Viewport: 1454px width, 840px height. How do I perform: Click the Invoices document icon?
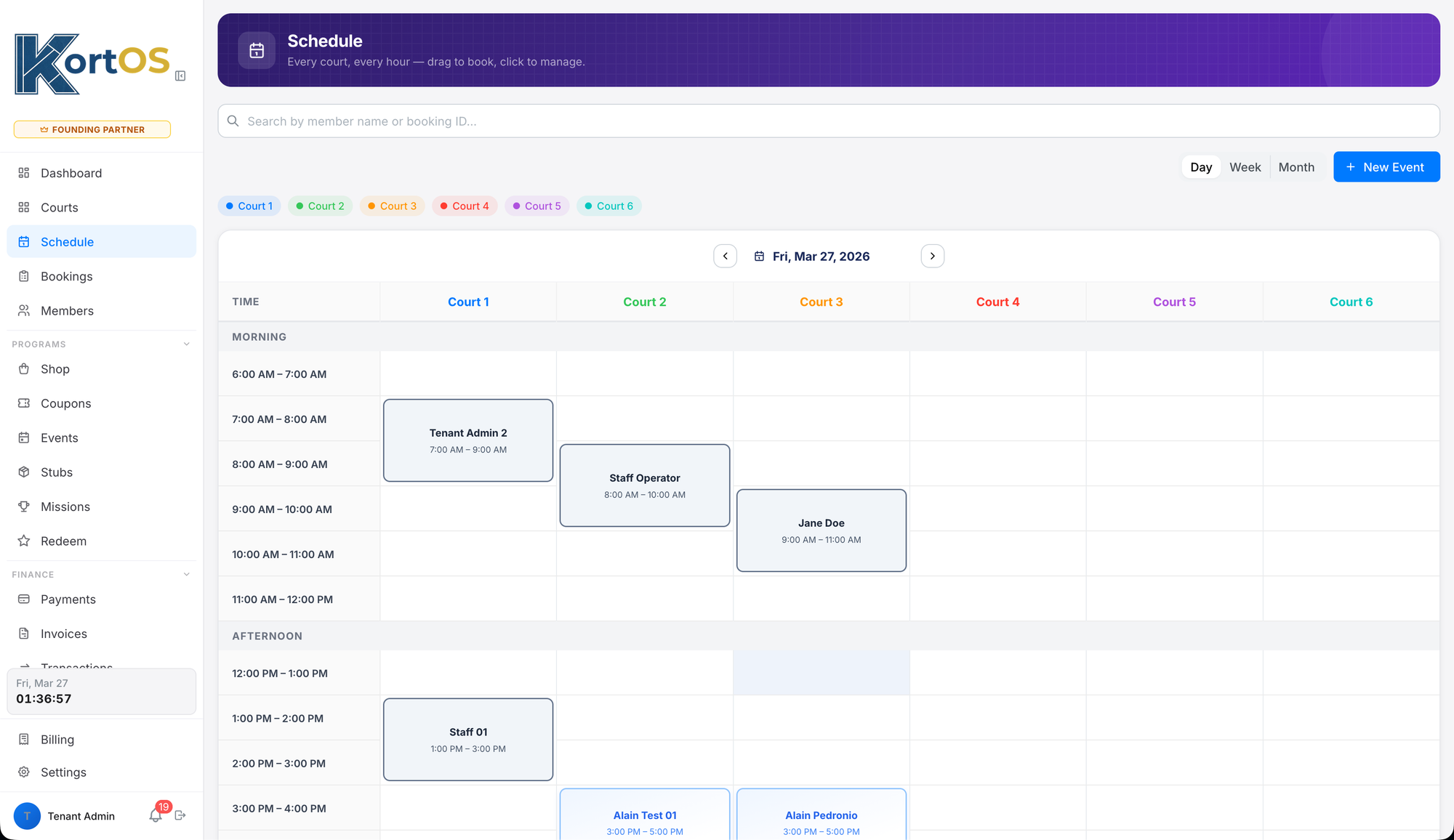click(x=24, y=634)
